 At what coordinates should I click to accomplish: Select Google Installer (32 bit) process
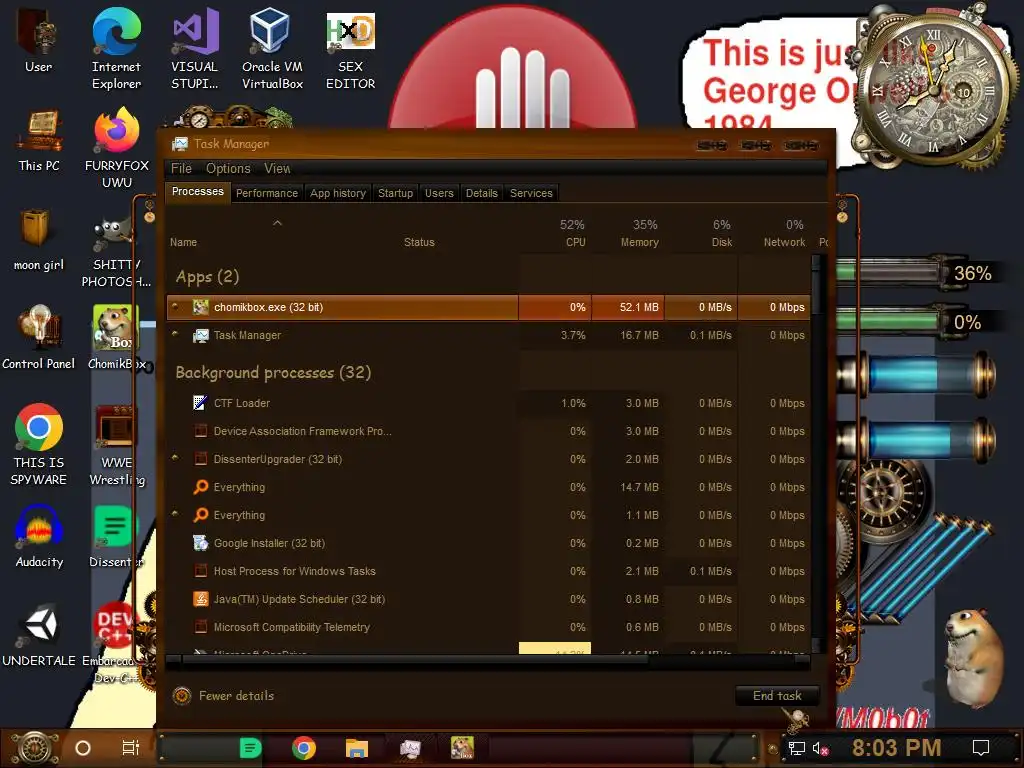(488, 543)
